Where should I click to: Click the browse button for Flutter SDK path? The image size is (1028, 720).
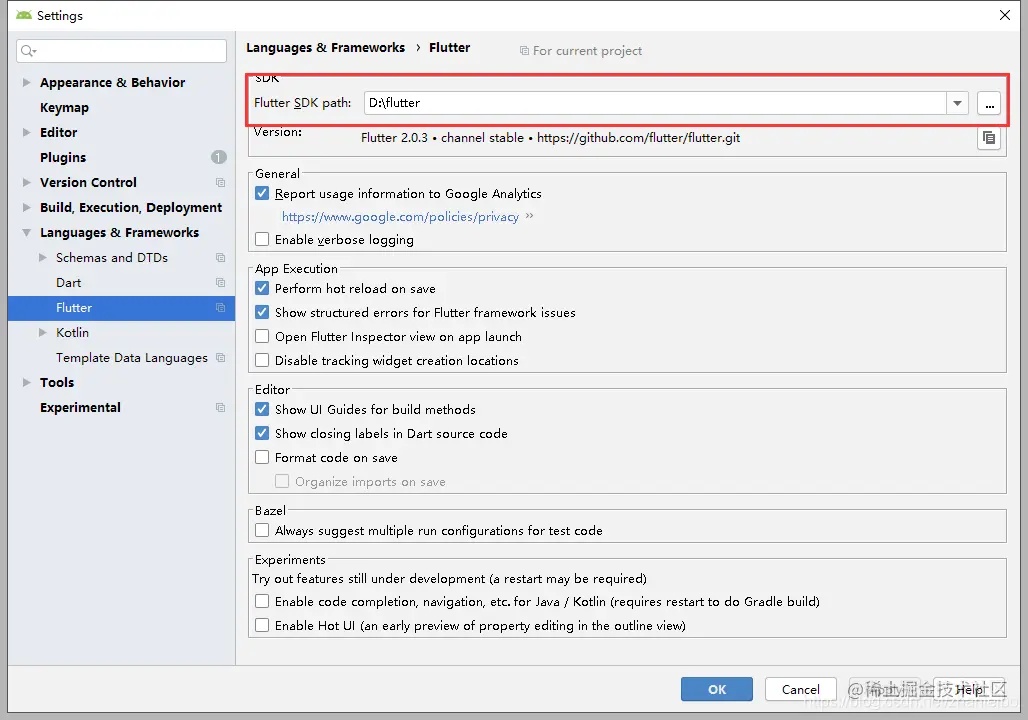[x=989, y=103]
